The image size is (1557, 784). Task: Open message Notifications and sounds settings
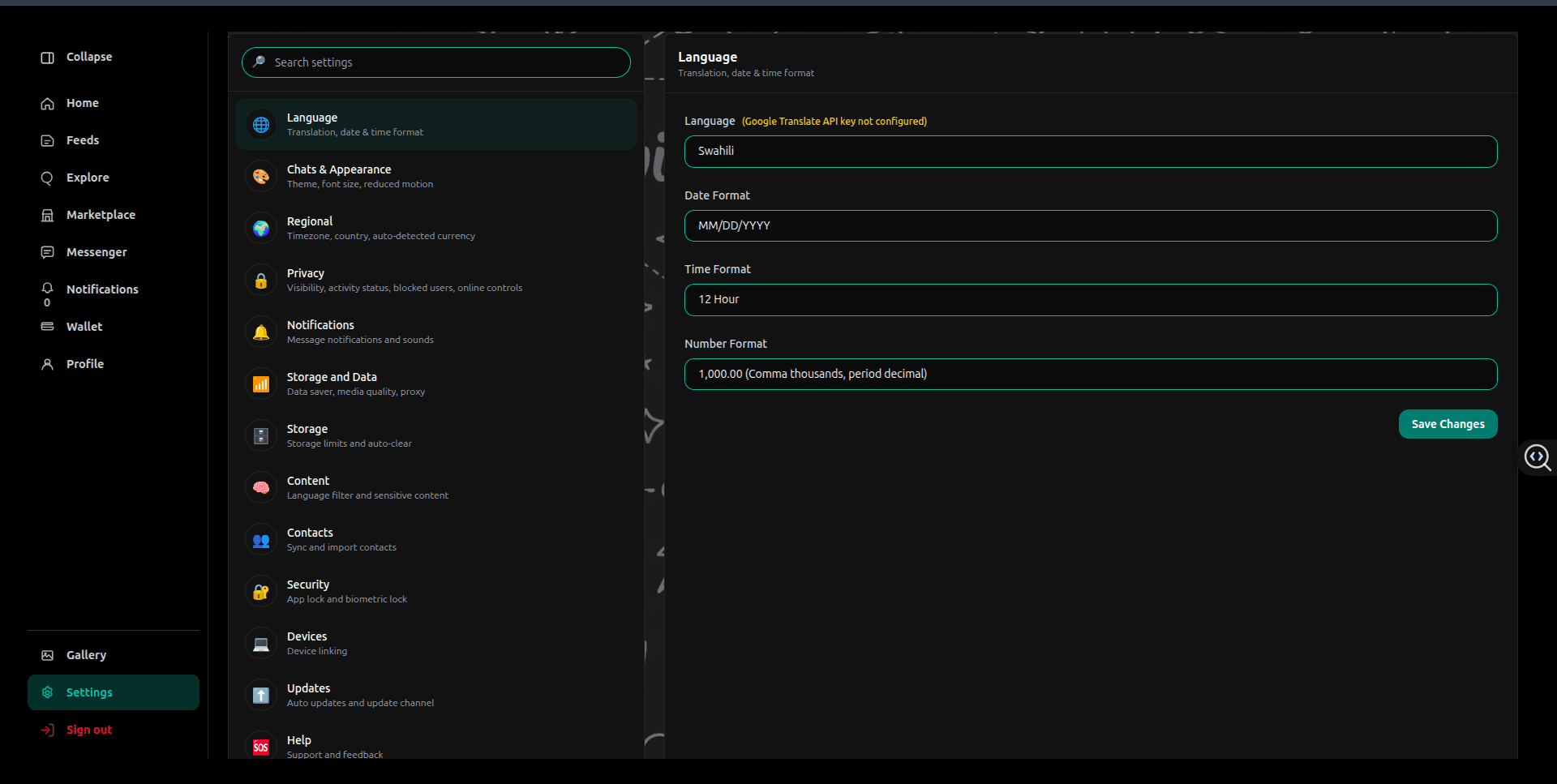tap(436, 332)
